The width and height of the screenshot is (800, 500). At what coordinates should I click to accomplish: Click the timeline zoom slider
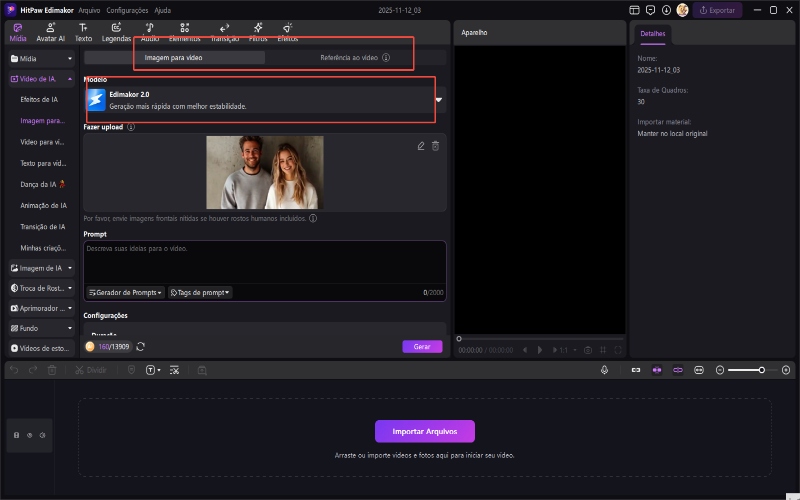(x=761, y=370)
